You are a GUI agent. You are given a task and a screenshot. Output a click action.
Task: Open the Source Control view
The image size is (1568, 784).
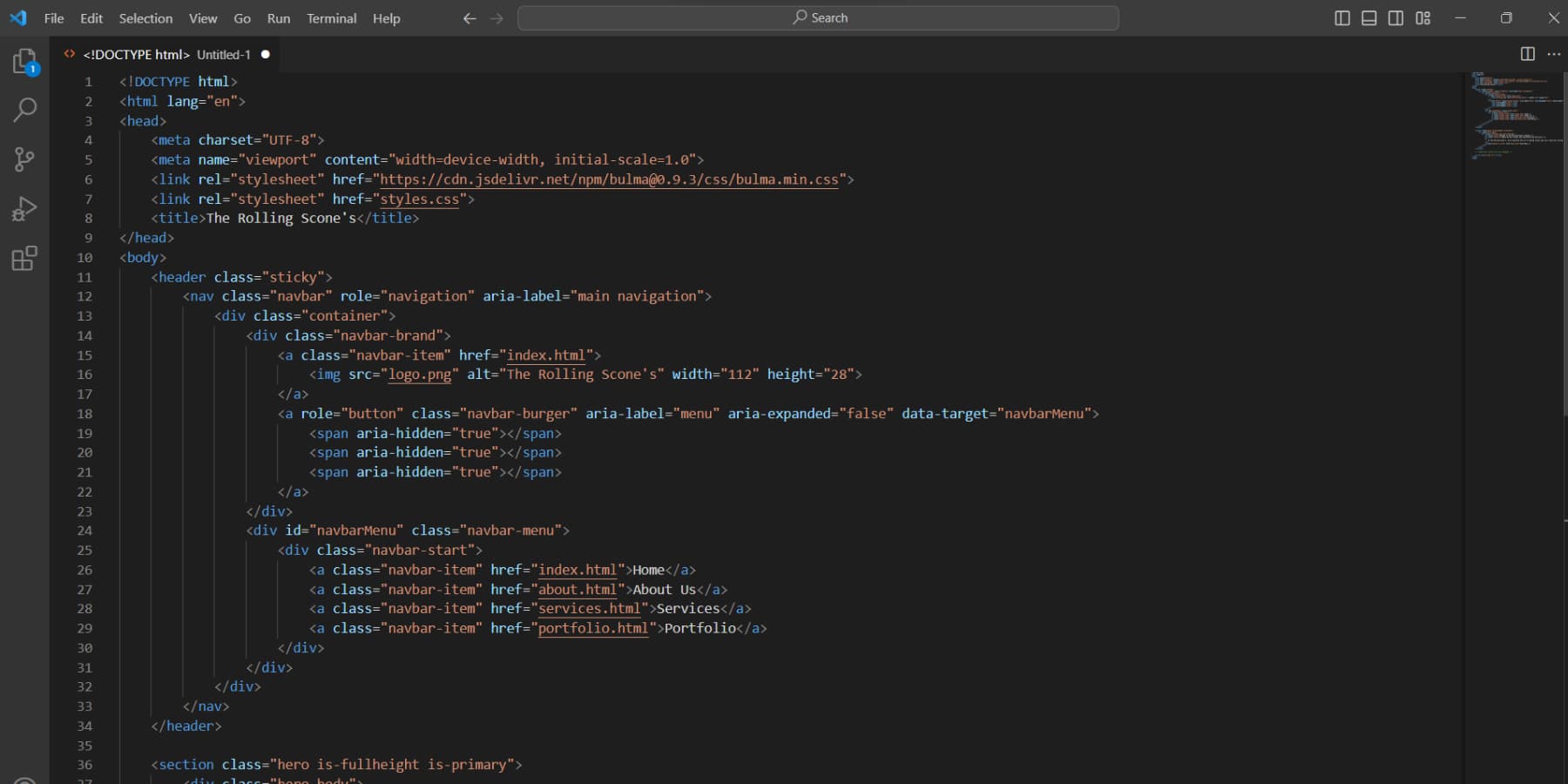[x=24, y=159]
